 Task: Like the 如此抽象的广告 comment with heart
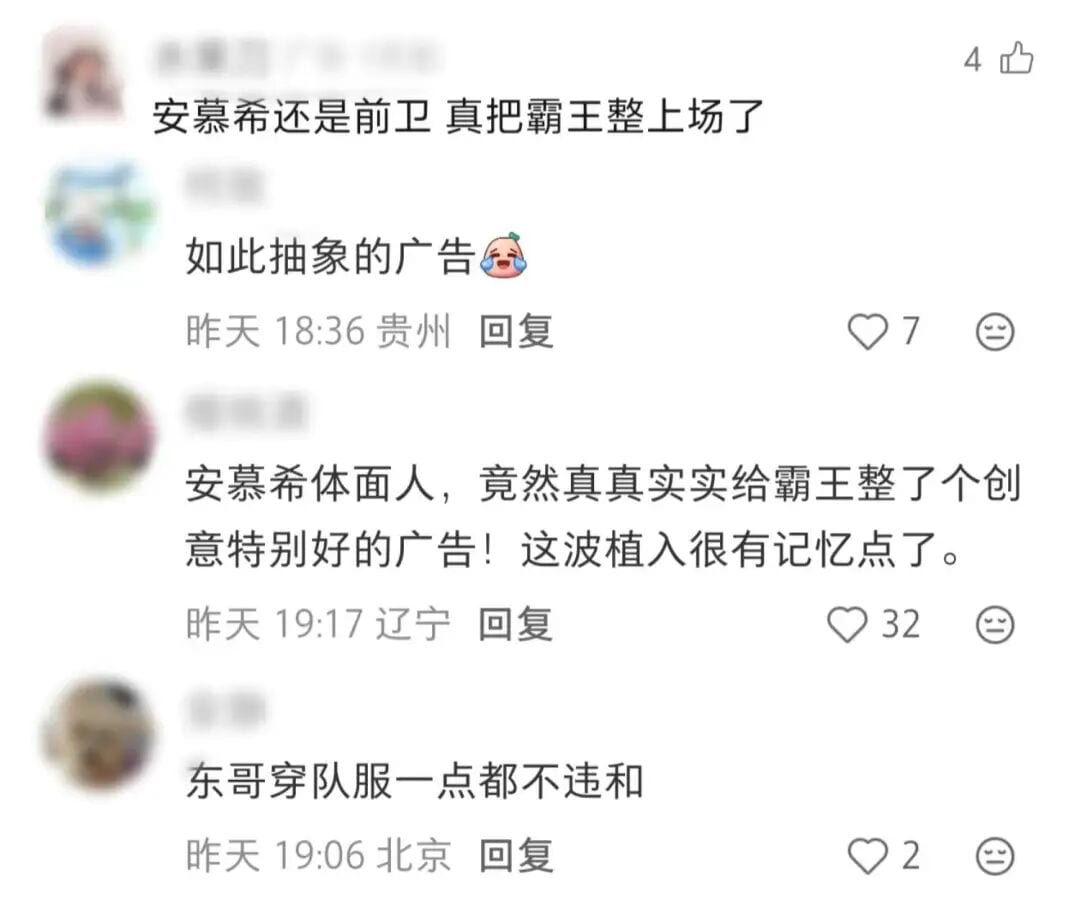coord(867,332)
